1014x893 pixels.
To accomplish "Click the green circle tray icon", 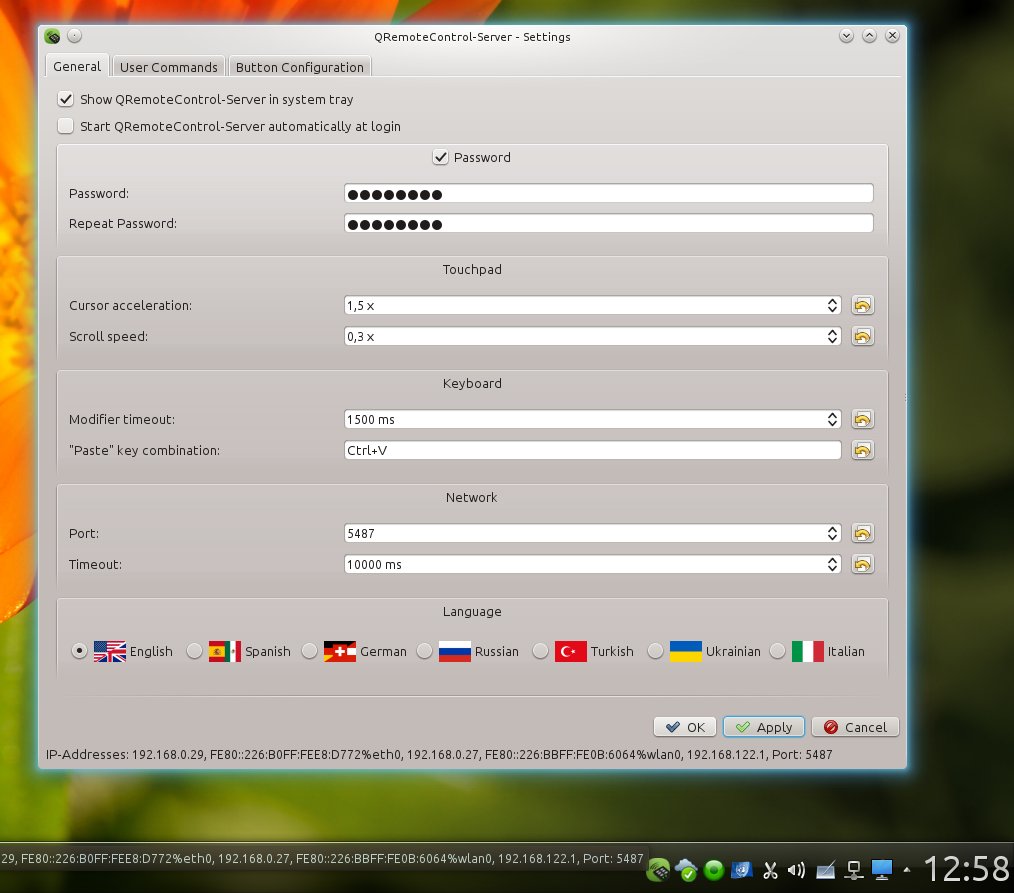I will (714, 870).
